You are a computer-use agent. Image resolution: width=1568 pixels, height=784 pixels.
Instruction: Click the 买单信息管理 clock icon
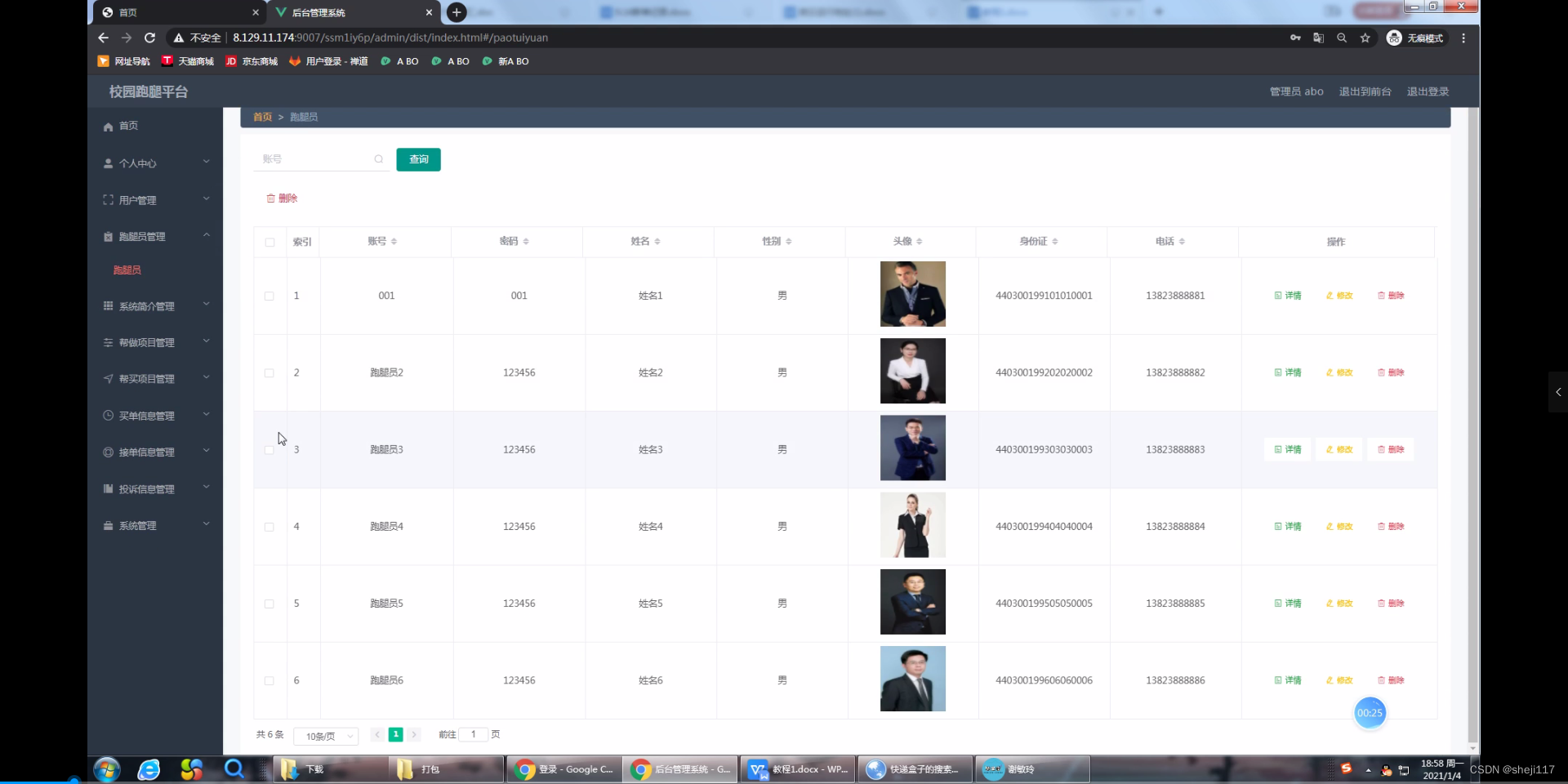[108, 416]
